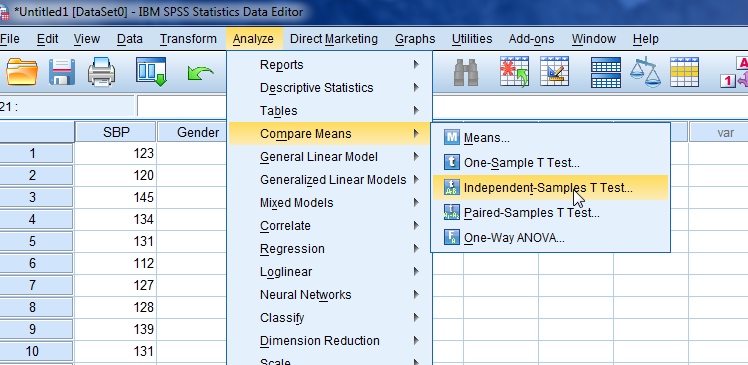Choose Means... from Compare Means

coord(551,138)
